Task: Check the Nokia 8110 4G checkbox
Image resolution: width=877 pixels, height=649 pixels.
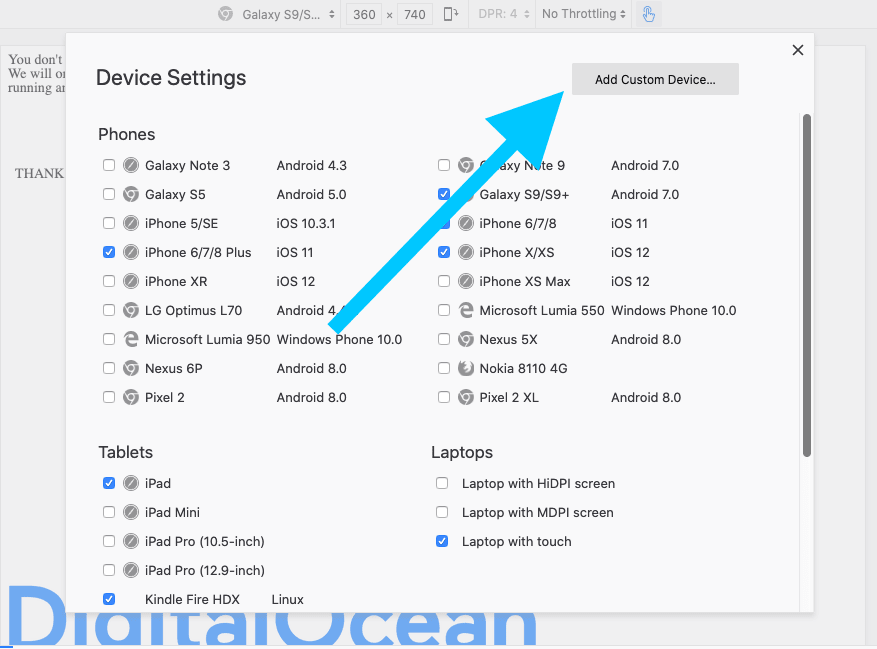Action: point(444,368)
